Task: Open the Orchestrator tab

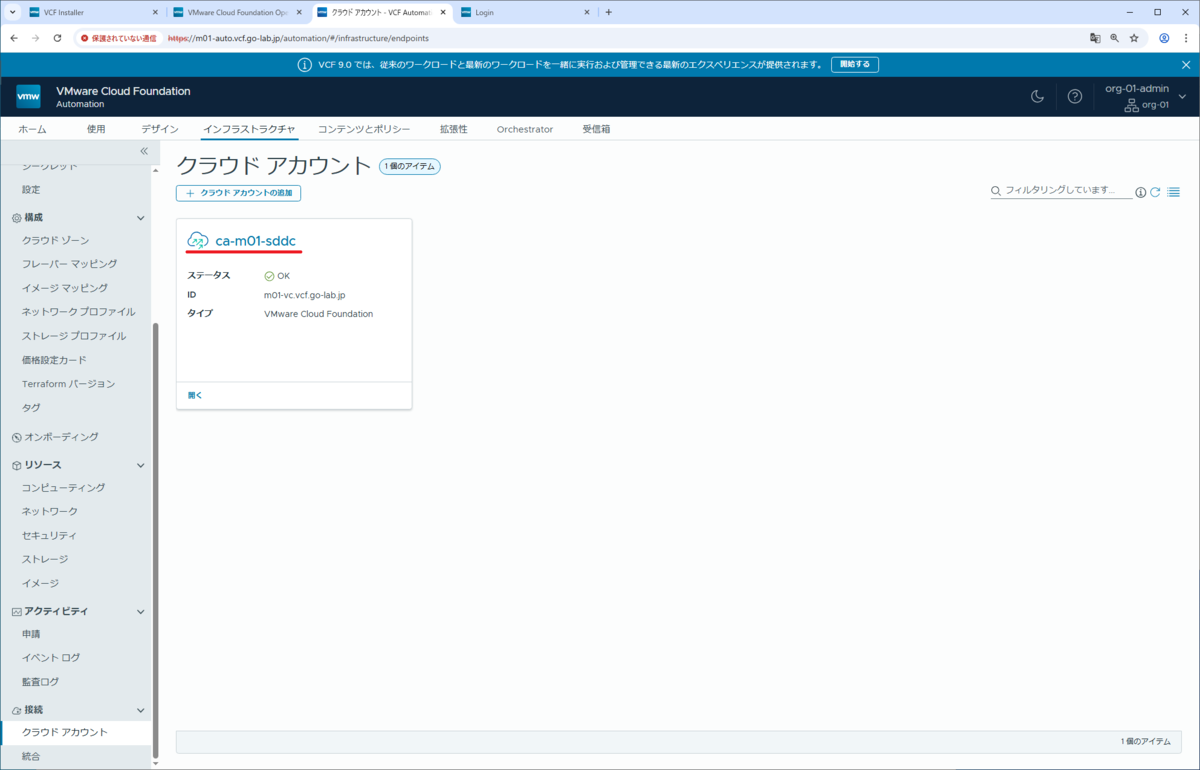Action: pyautogui.click(x=525, y=129)
